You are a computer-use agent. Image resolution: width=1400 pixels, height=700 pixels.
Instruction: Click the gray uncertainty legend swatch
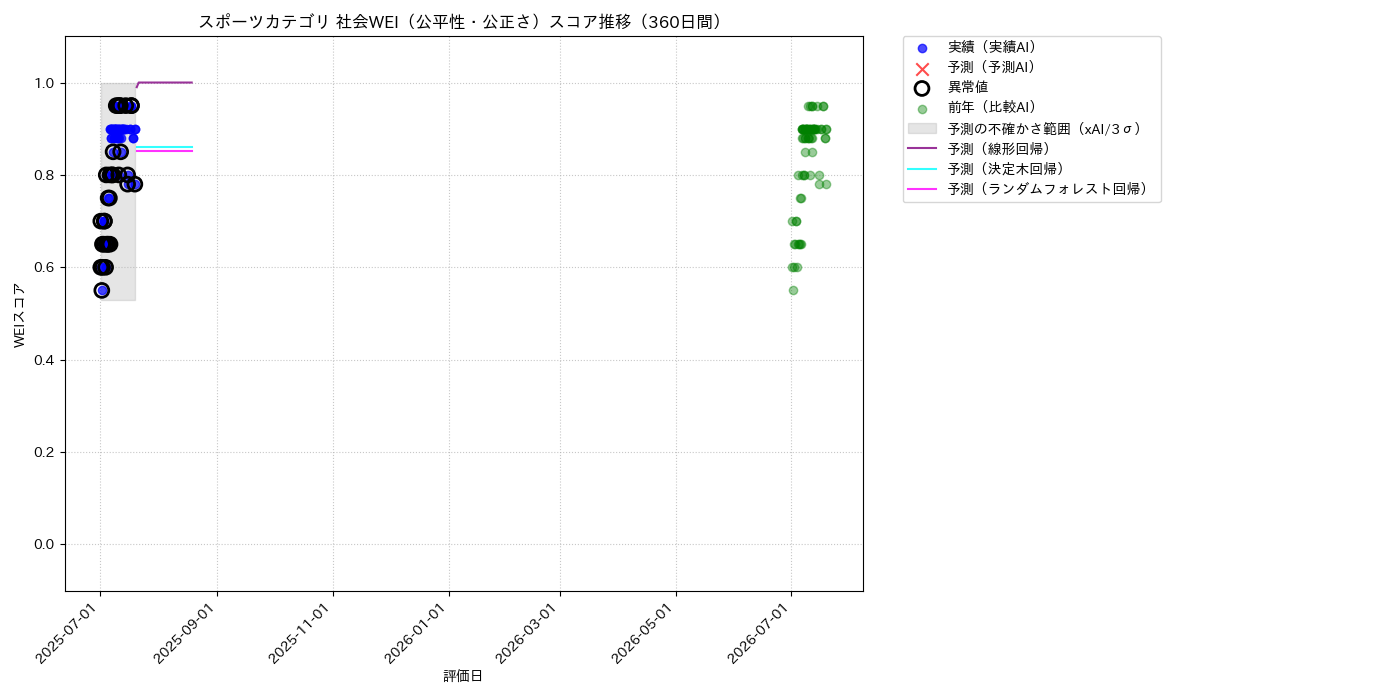click(922, 128)
